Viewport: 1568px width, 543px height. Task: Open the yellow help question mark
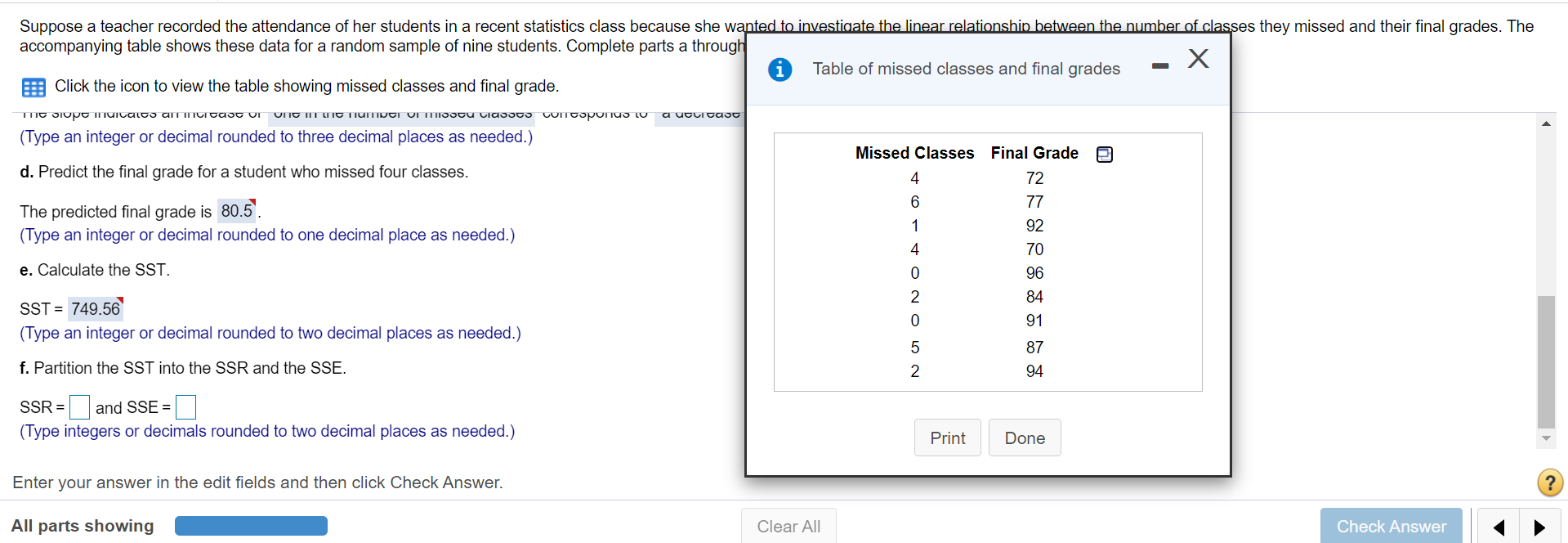tap(1549, 482)
